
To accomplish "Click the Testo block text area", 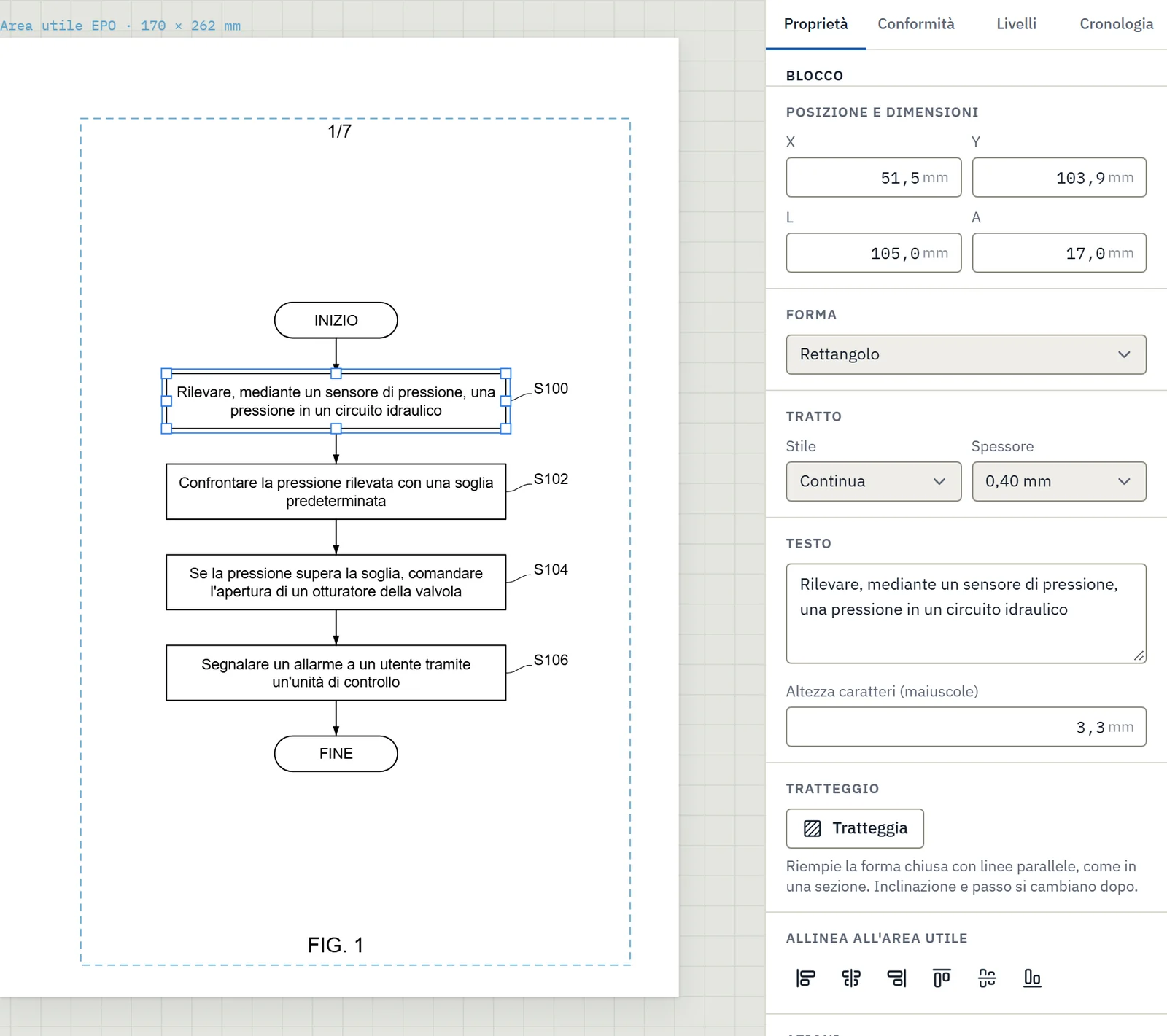I will tap(966, 613).
